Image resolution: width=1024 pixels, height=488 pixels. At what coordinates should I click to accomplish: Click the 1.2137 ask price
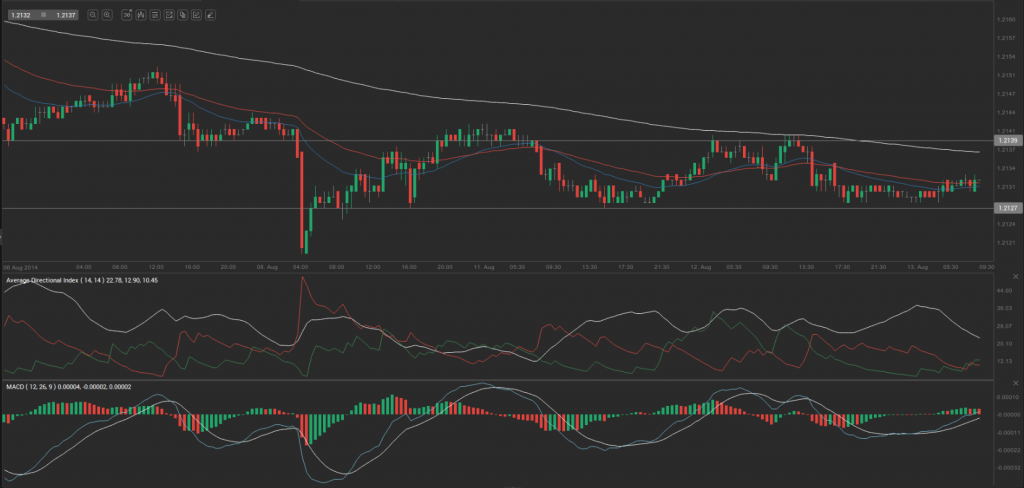click(66, 15)
